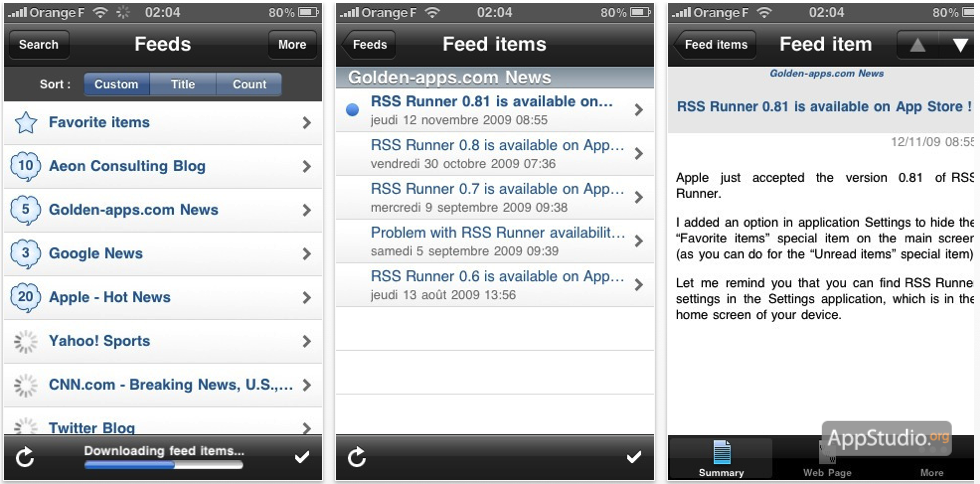This screenshot has width=980, height=484.
Task: Sort feeds by Title
Action: (183, 85)
